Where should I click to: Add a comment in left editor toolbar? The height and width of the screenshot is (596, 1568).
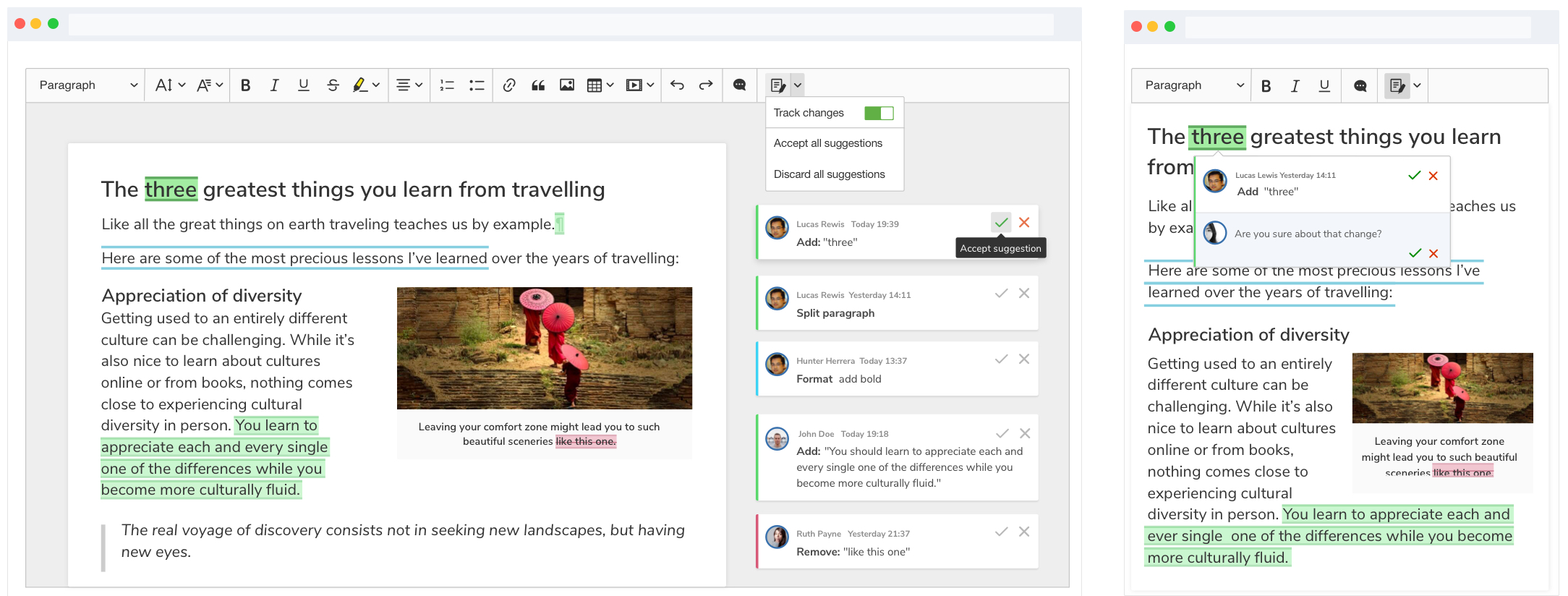coord(739,85)
